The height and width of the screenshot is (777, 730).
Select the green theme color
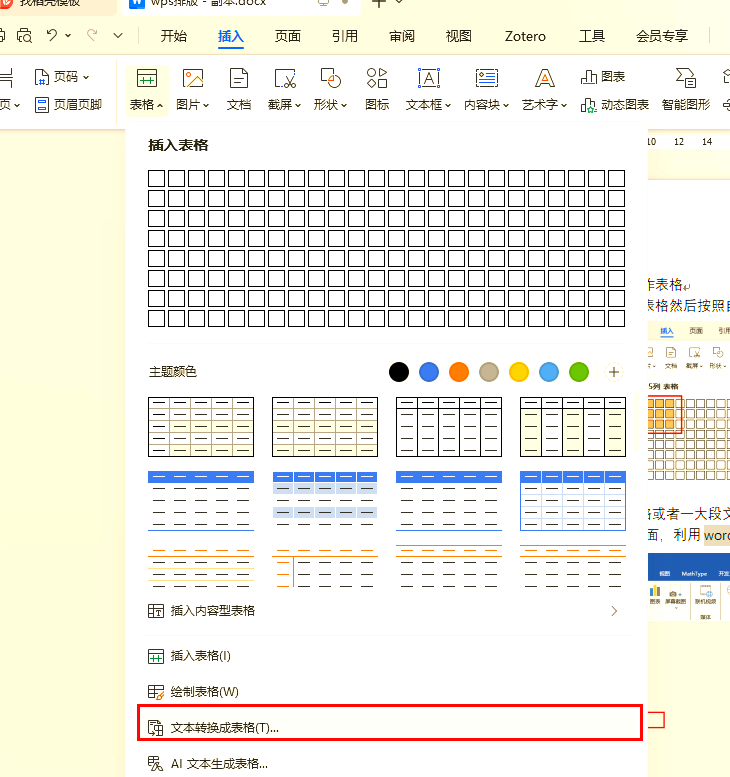(x=579, y=372)
